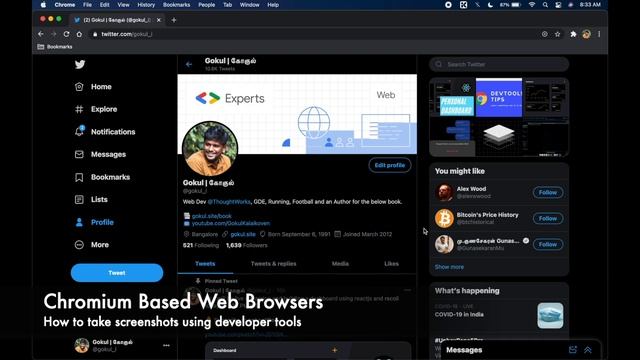Open the COVID-19 trend mask thumbnail
The image size is (640, 360).
tap(550, 316)
